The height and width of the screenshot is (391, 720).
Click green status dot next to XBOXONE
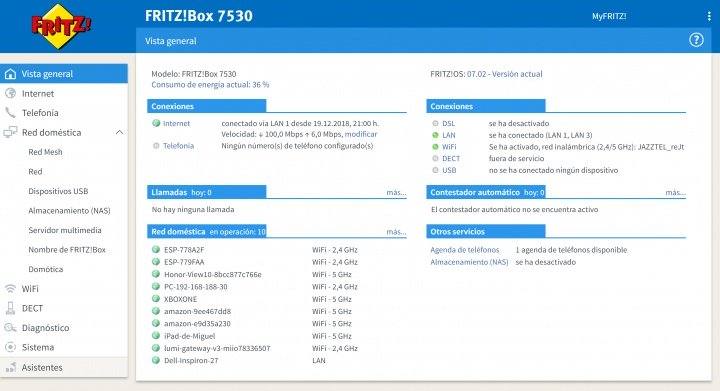pos(156,299)
